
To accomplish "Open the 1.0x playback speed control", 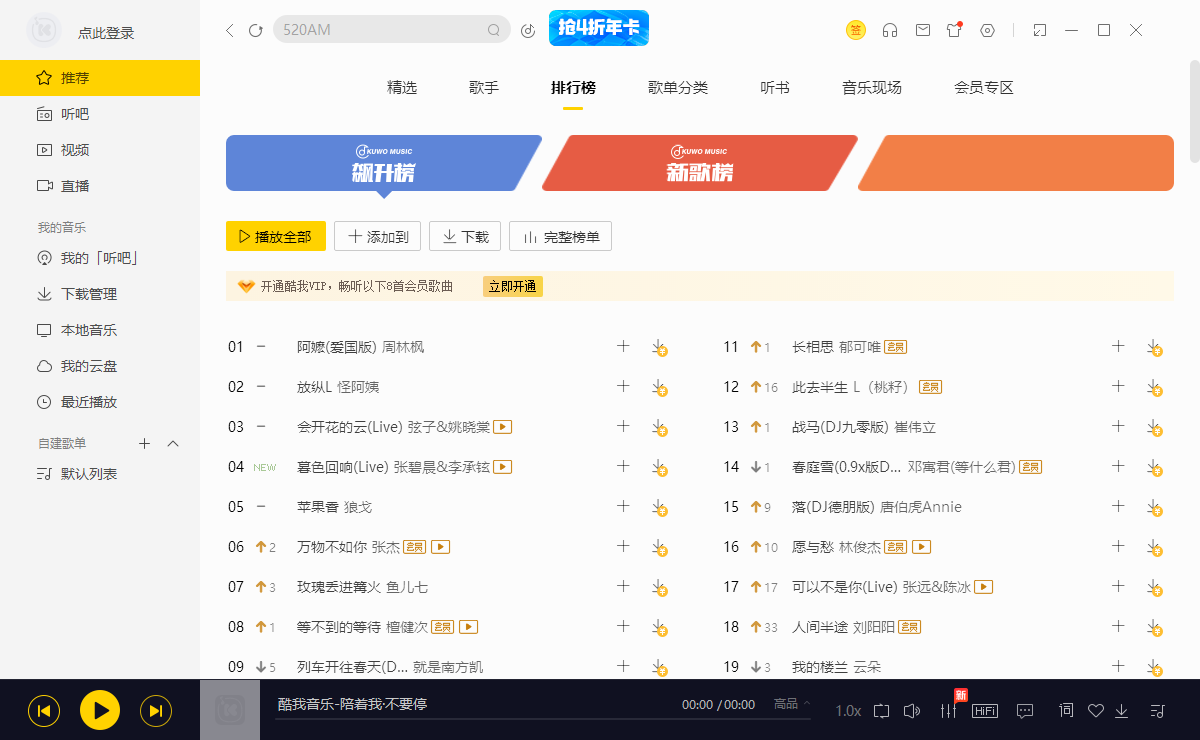I will [848, 711].
